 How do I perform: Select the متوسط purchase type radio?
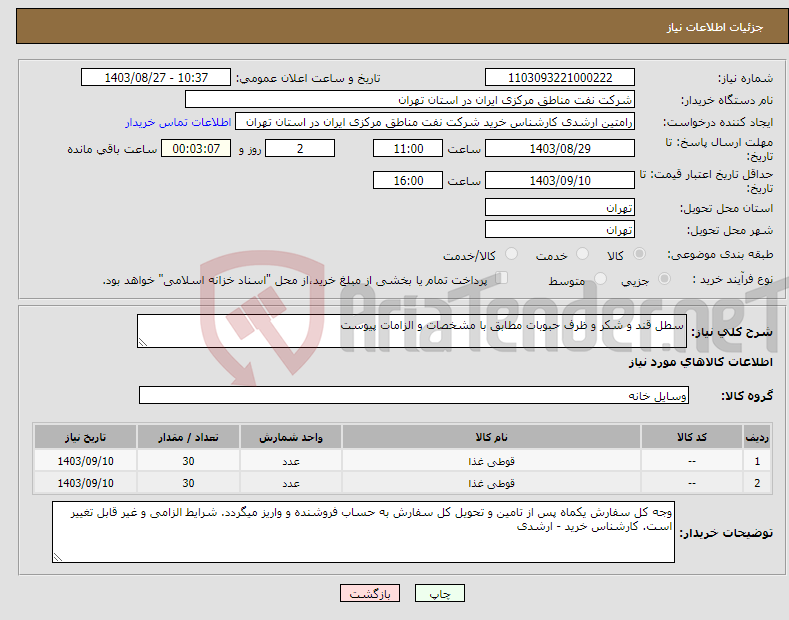pos(600,279)
